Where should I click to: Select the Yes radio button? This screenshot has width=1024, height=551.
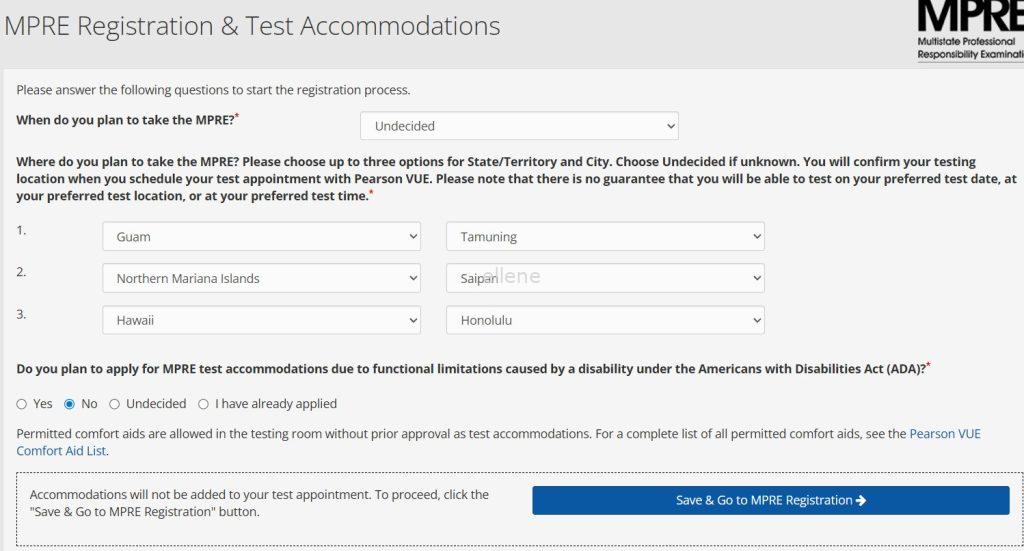(22, 404)
